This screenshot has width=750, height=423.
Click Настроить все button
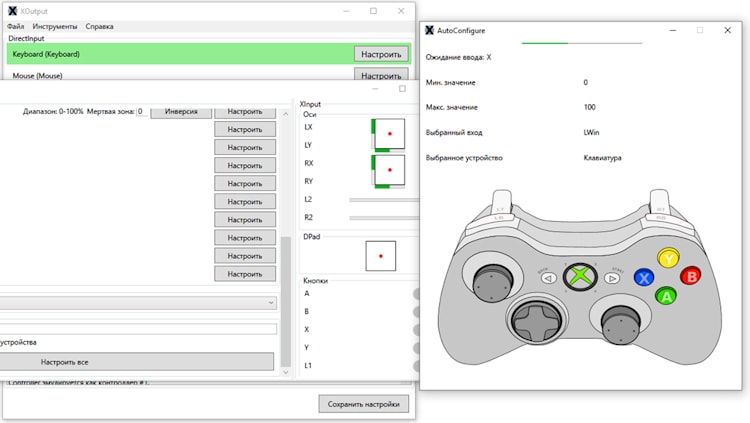coord(136,362)
